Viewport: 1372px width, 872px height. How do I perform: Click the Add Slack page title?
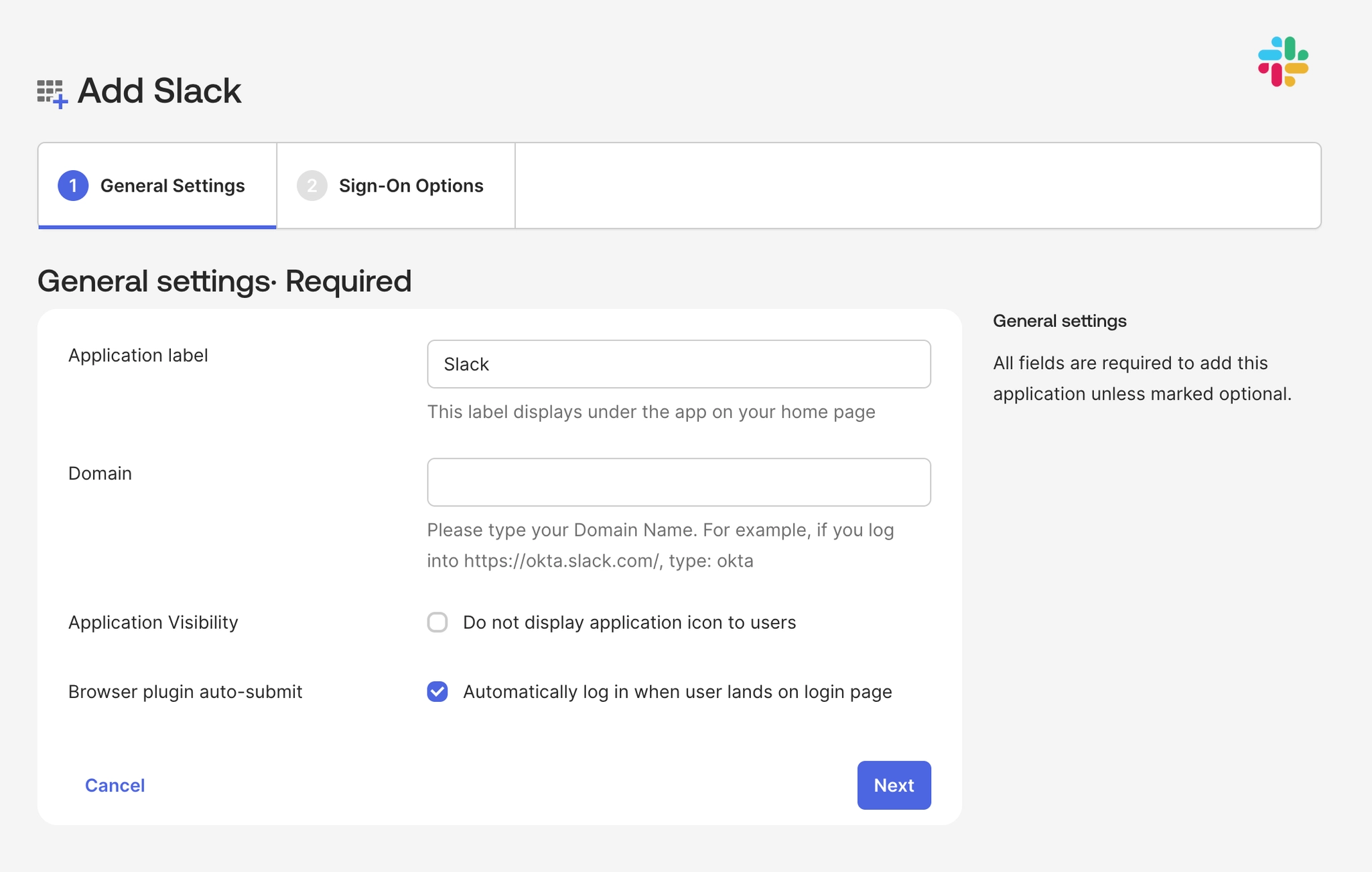coord(159,90)
